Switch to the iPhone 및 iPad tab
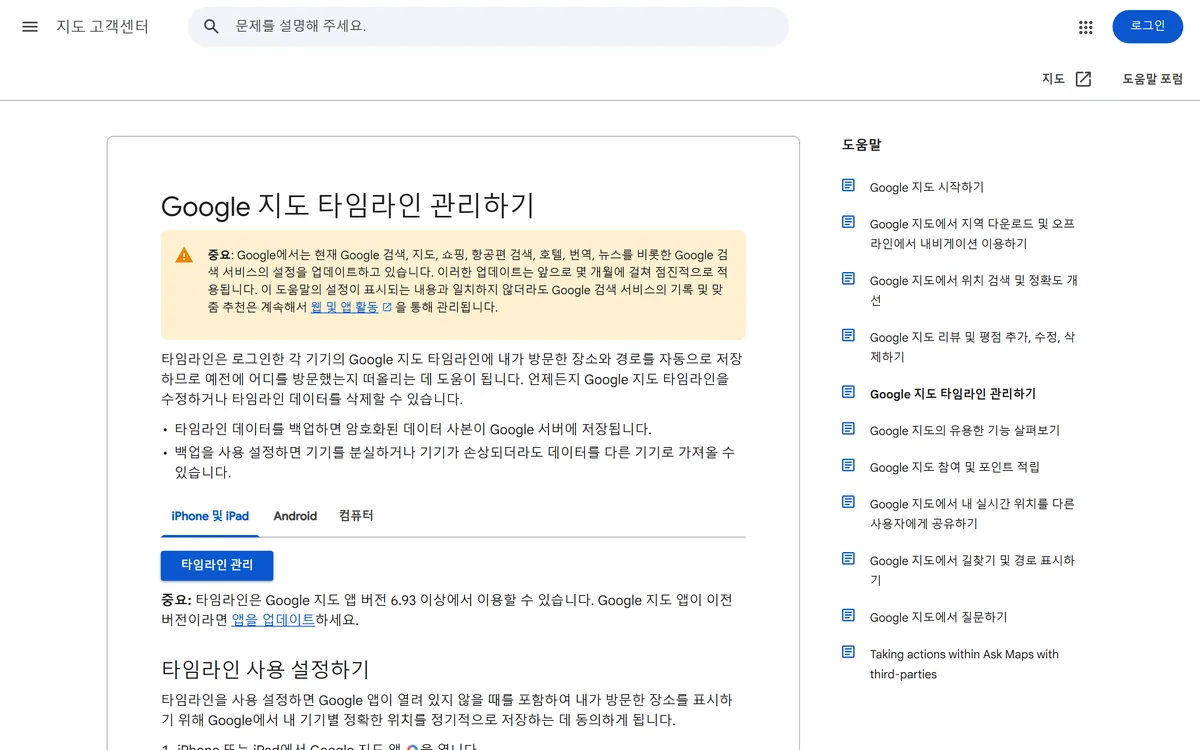Viewport: 1200px width, 750px height. 210,516
